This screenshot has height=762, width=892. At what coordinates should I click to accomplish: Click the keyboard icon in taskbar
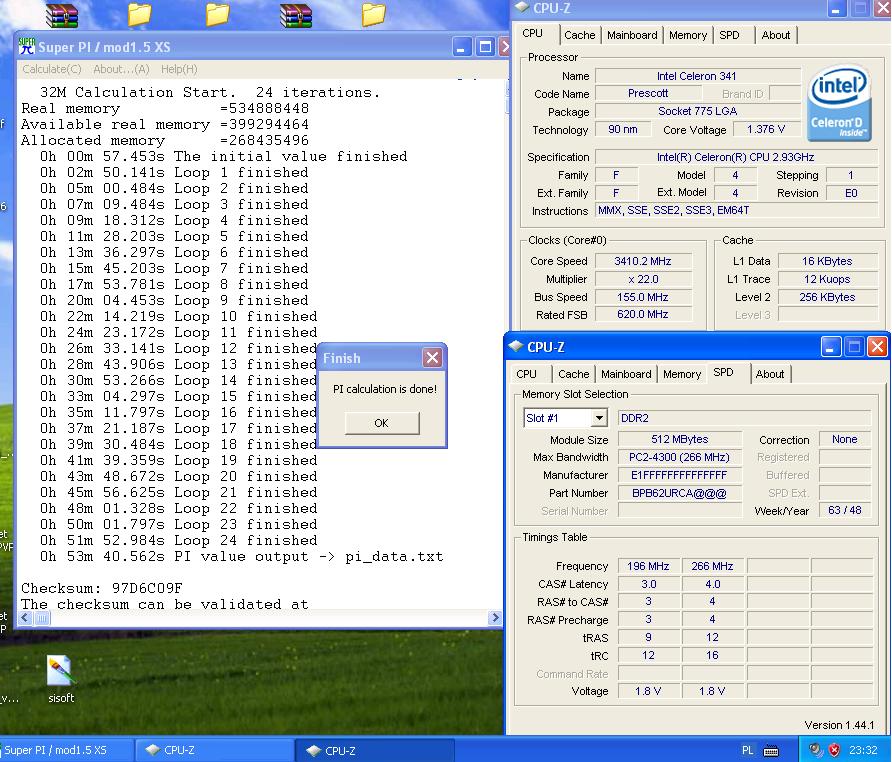coord(771,751)
